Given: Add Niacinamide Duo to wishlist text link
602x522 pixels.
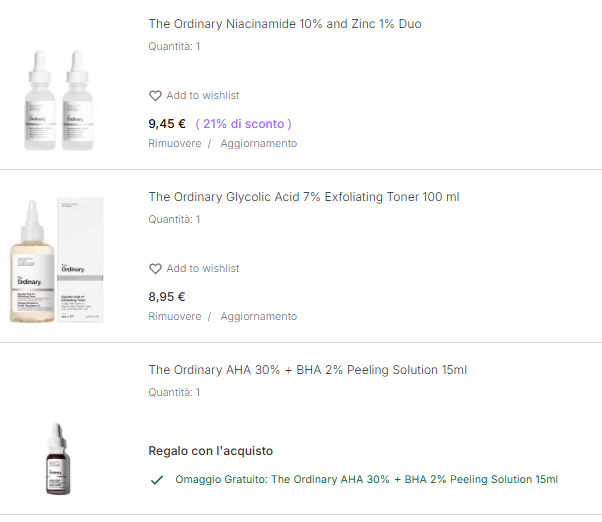Looking at the screenshot, I should 203,95.
